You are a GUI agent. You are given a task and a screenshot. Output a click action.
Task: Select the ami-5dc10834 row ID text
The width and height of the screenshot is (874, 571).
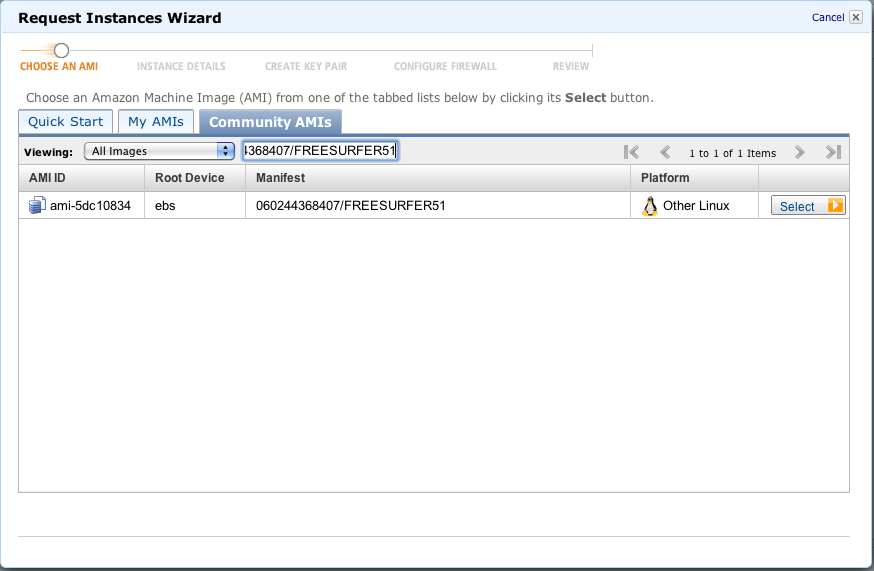(90, 206)
